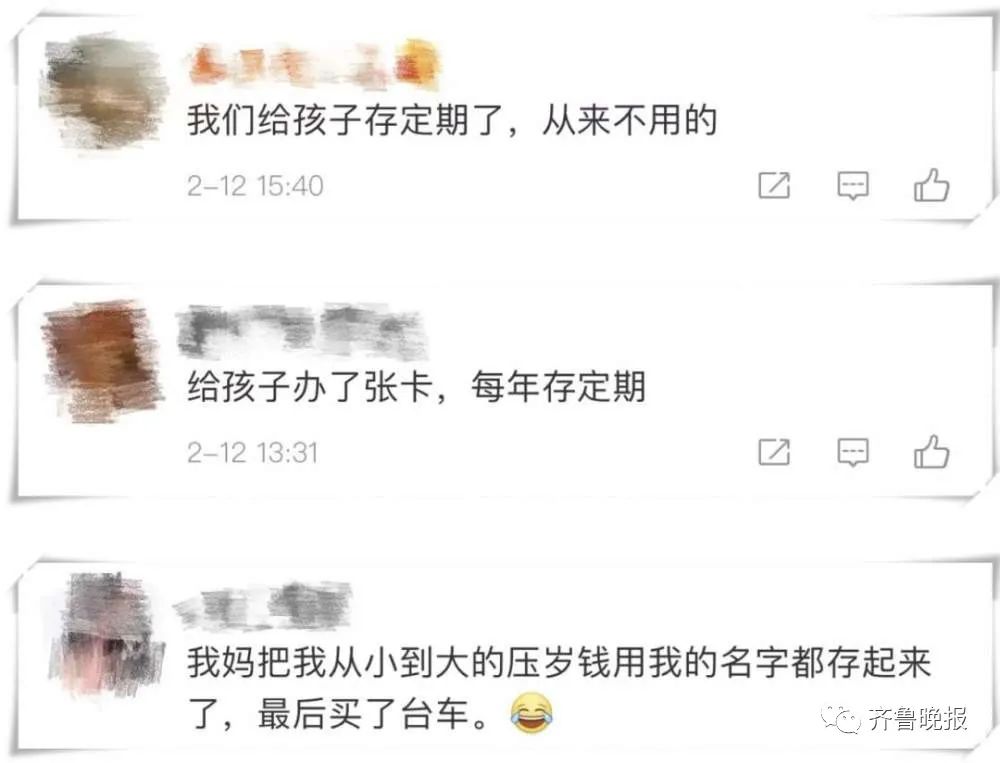Click the share icon on the 15:40 comment

[774, 186]
